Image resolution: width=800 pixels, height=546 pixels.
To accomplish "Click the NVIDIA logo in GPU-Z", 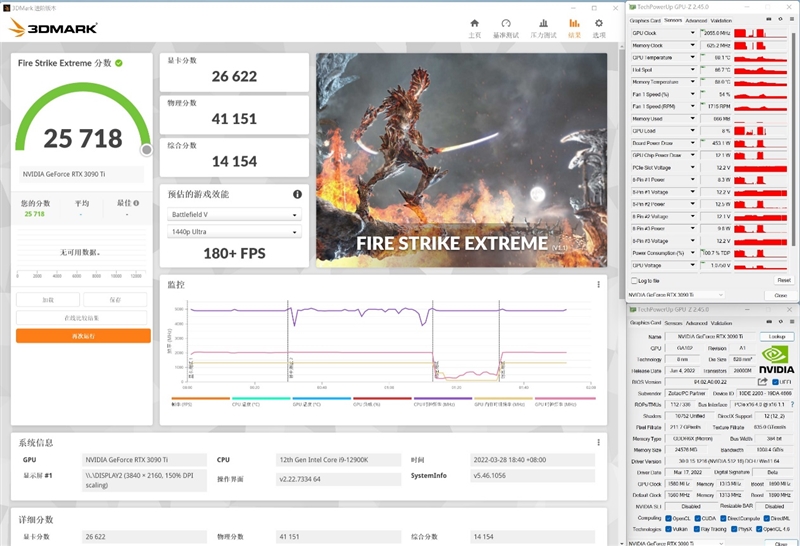I will pyautogui.click(x=776, y=360).
